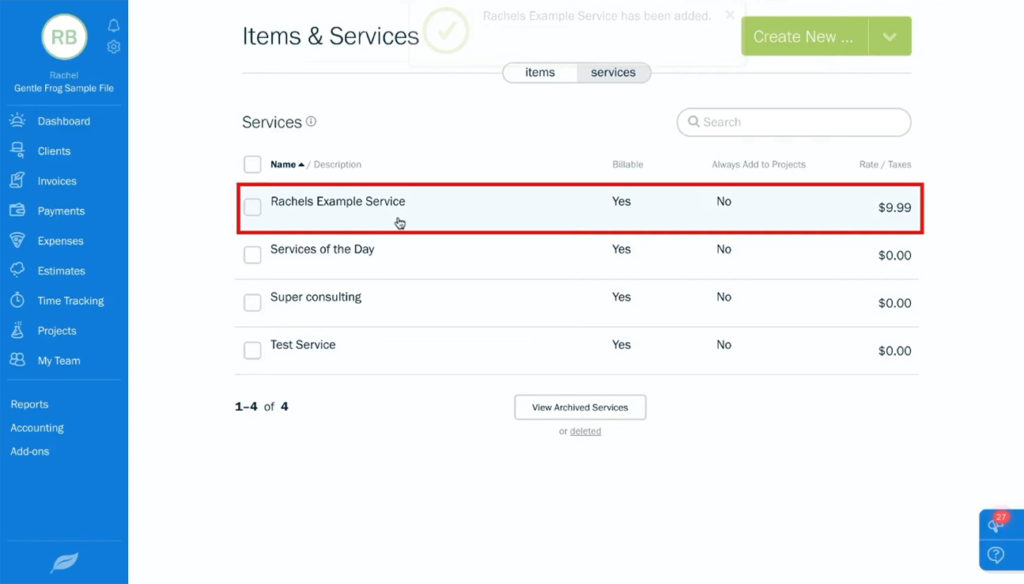Open the help question mark bubble
This screenshot has width=1024, height=584.
point(994,554)
